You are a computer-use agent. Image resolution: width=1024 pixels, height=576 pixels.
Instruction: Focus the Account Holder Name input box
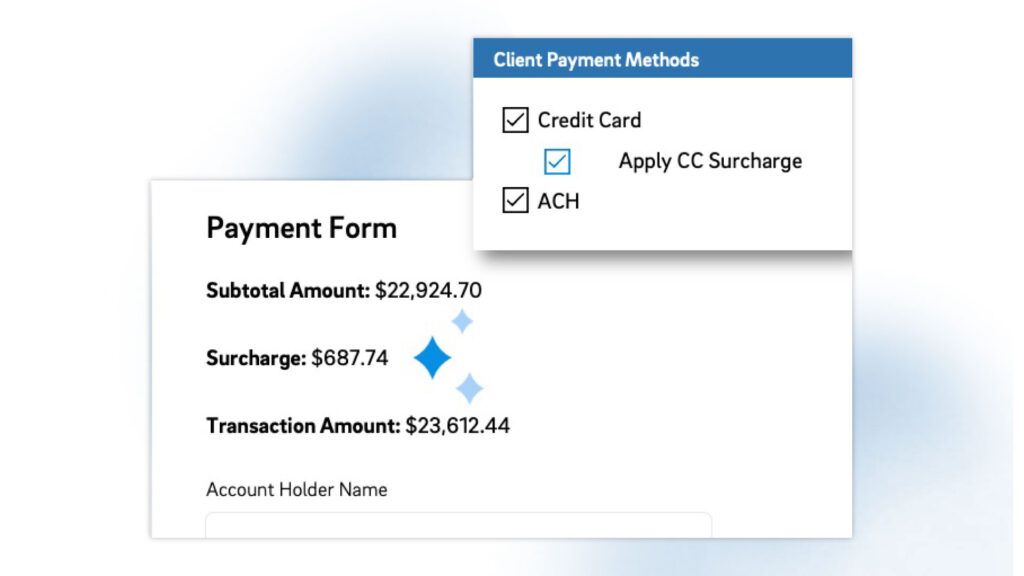point(458,525)
